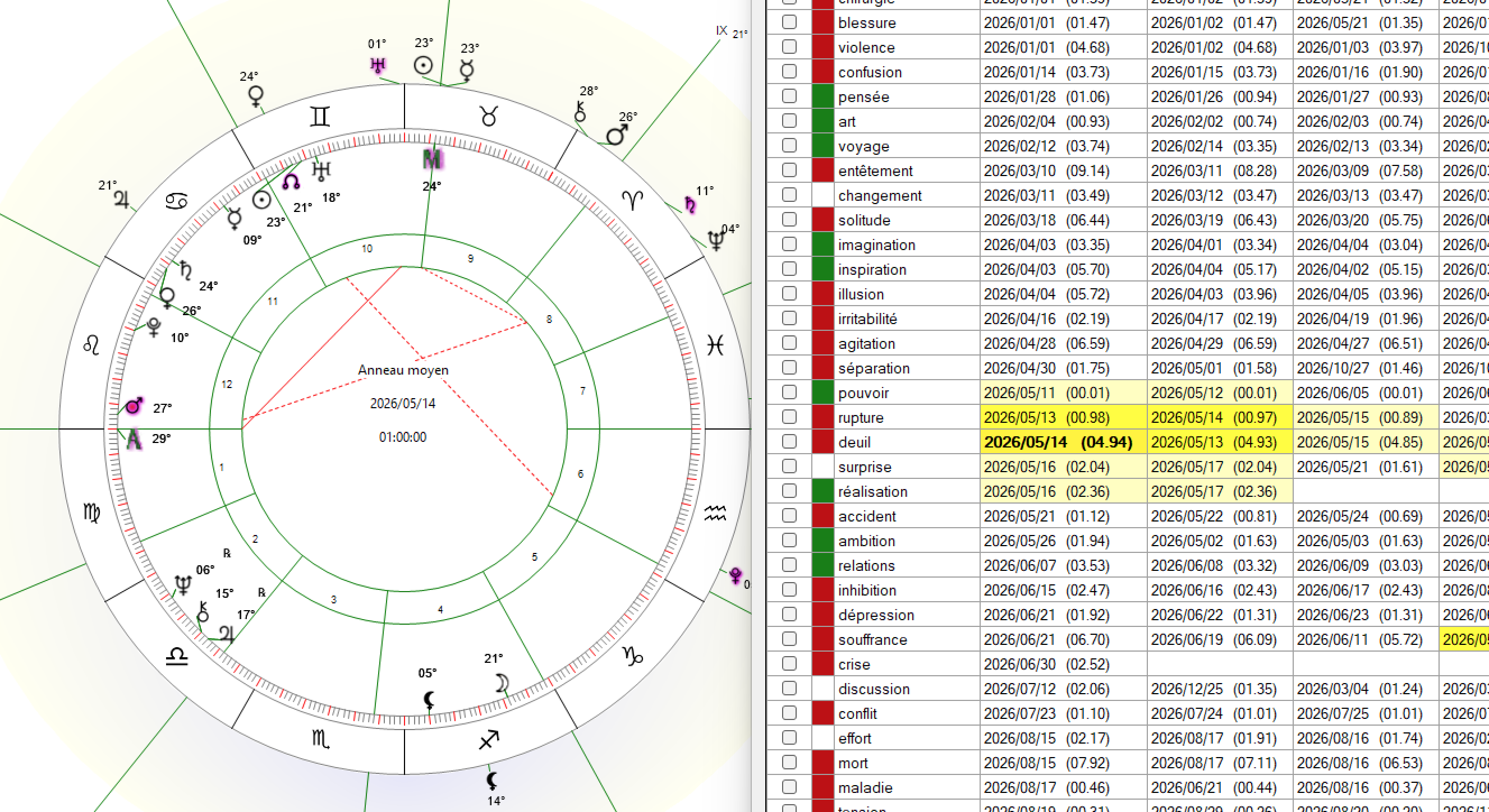Select the keyword label solitude
The width and height of the screenshot is (1489, 812).
(x=863, y=220)
